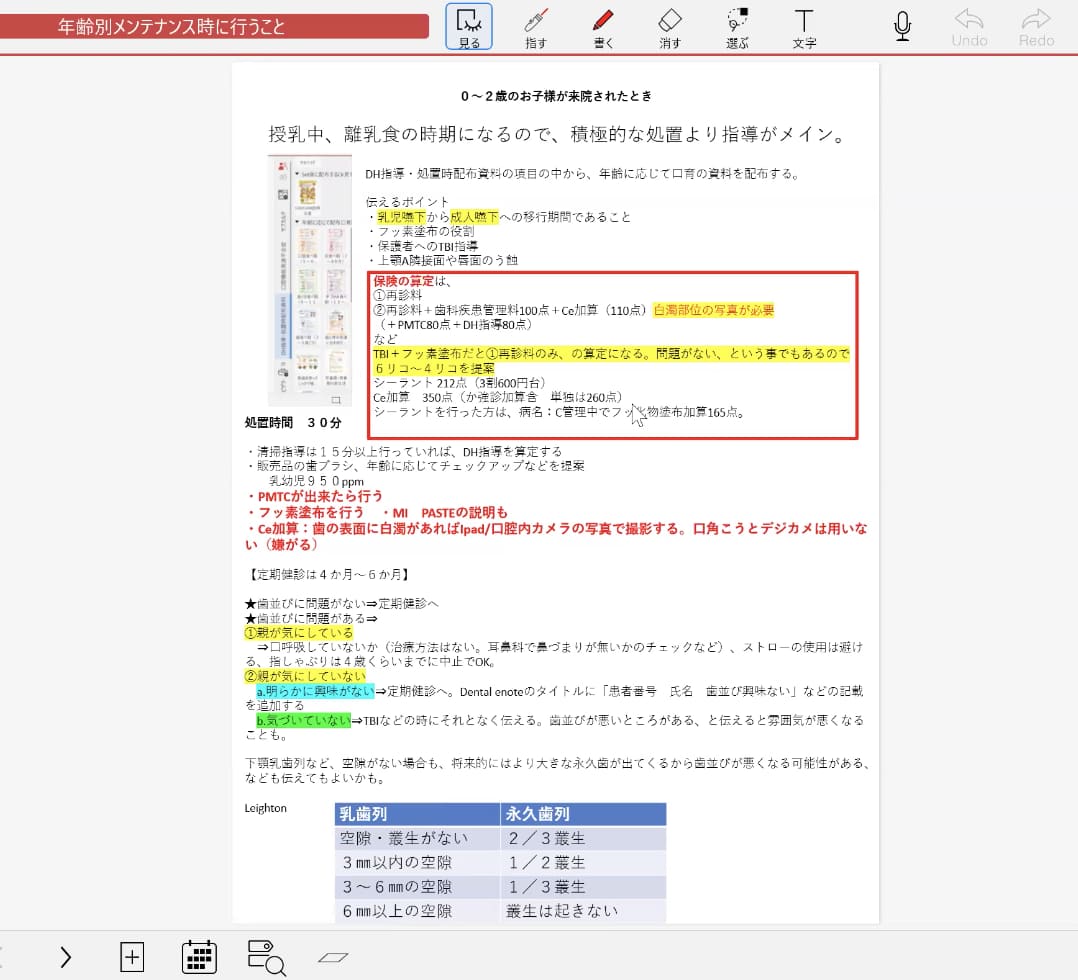Open the calendar icon in bottom bar
Image resolution: width=1078 pixels, height=980 pixels.
point(199,957)
